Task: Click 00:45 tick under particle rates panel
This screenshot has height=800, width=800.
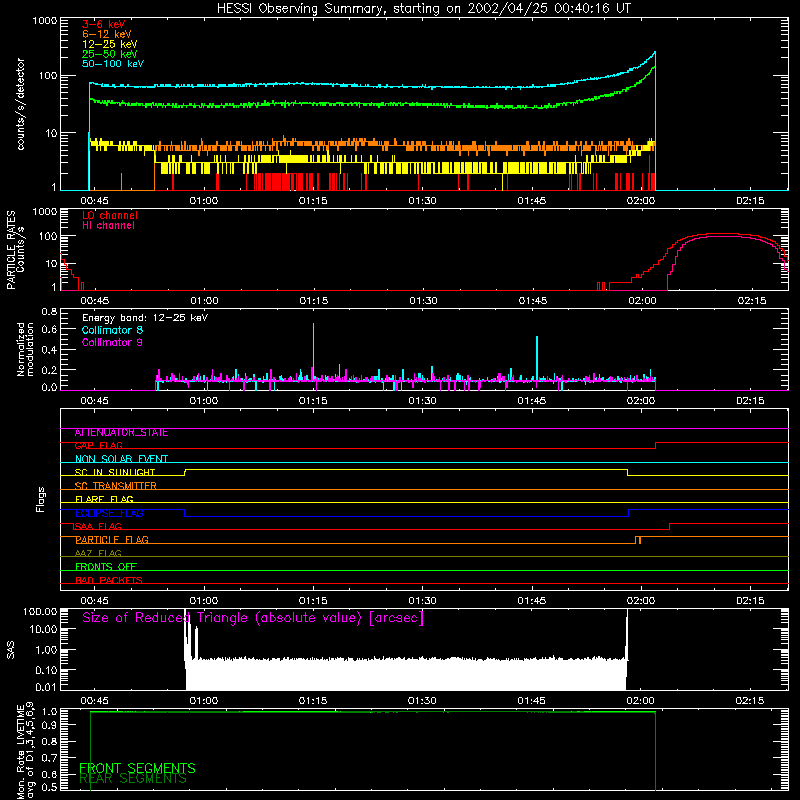Action: (94, 301)
